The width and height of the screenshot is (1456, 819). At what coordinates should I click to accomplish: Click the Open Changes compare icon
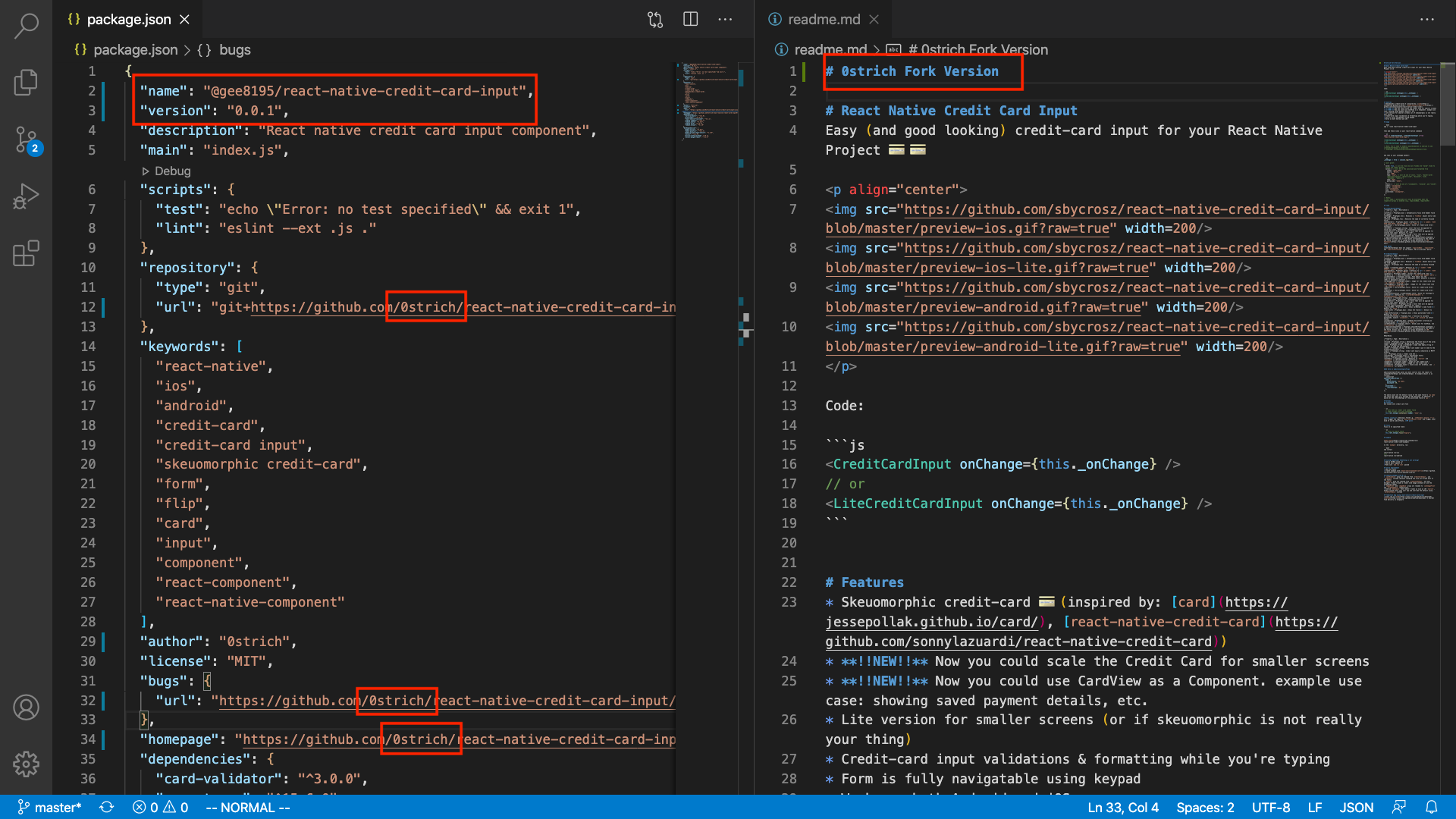655,20
